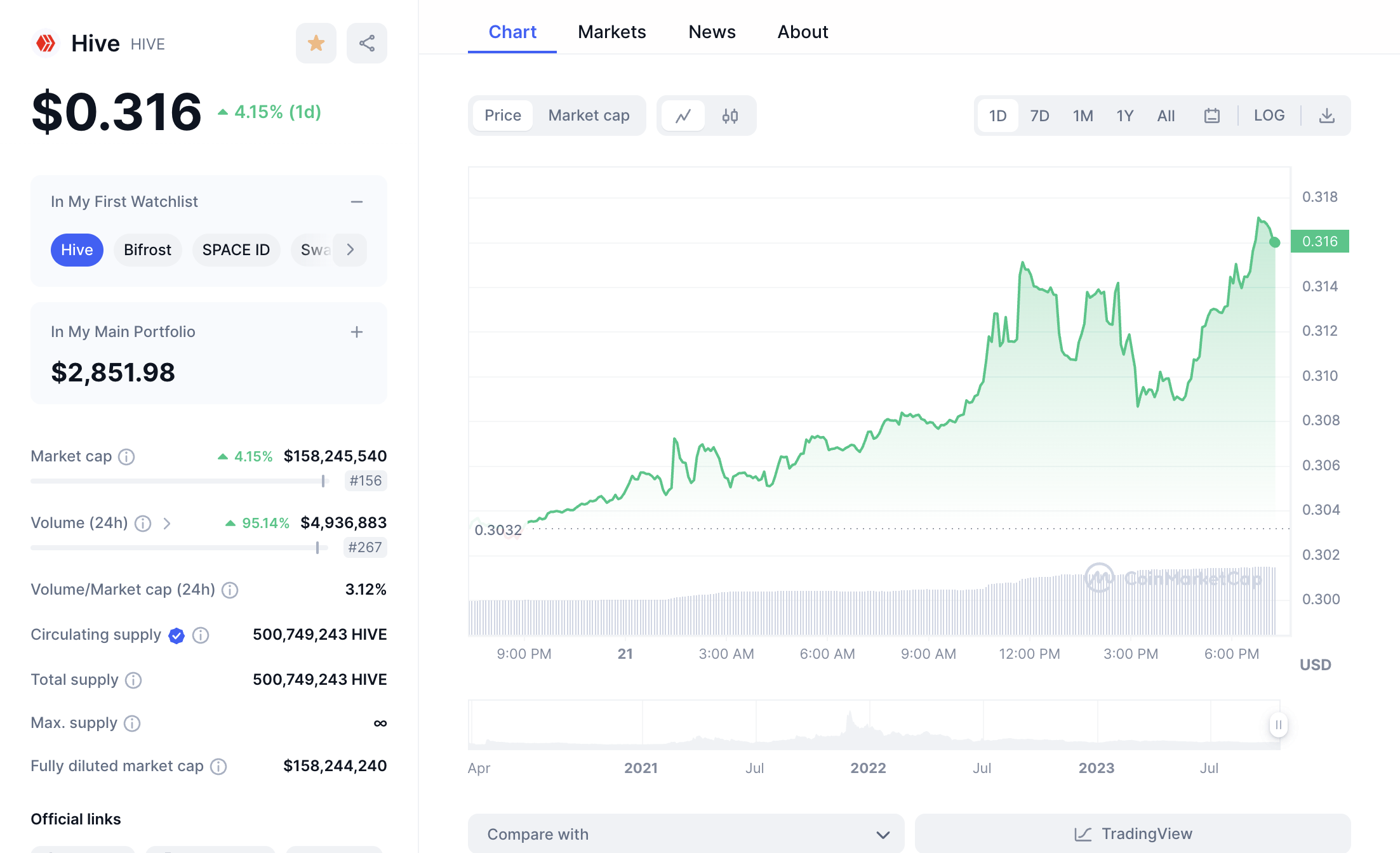Viewport: 1400px width, 853px height.
Task: Switch to line chart view
Action: pyautogui.click(x=683, y=116)
